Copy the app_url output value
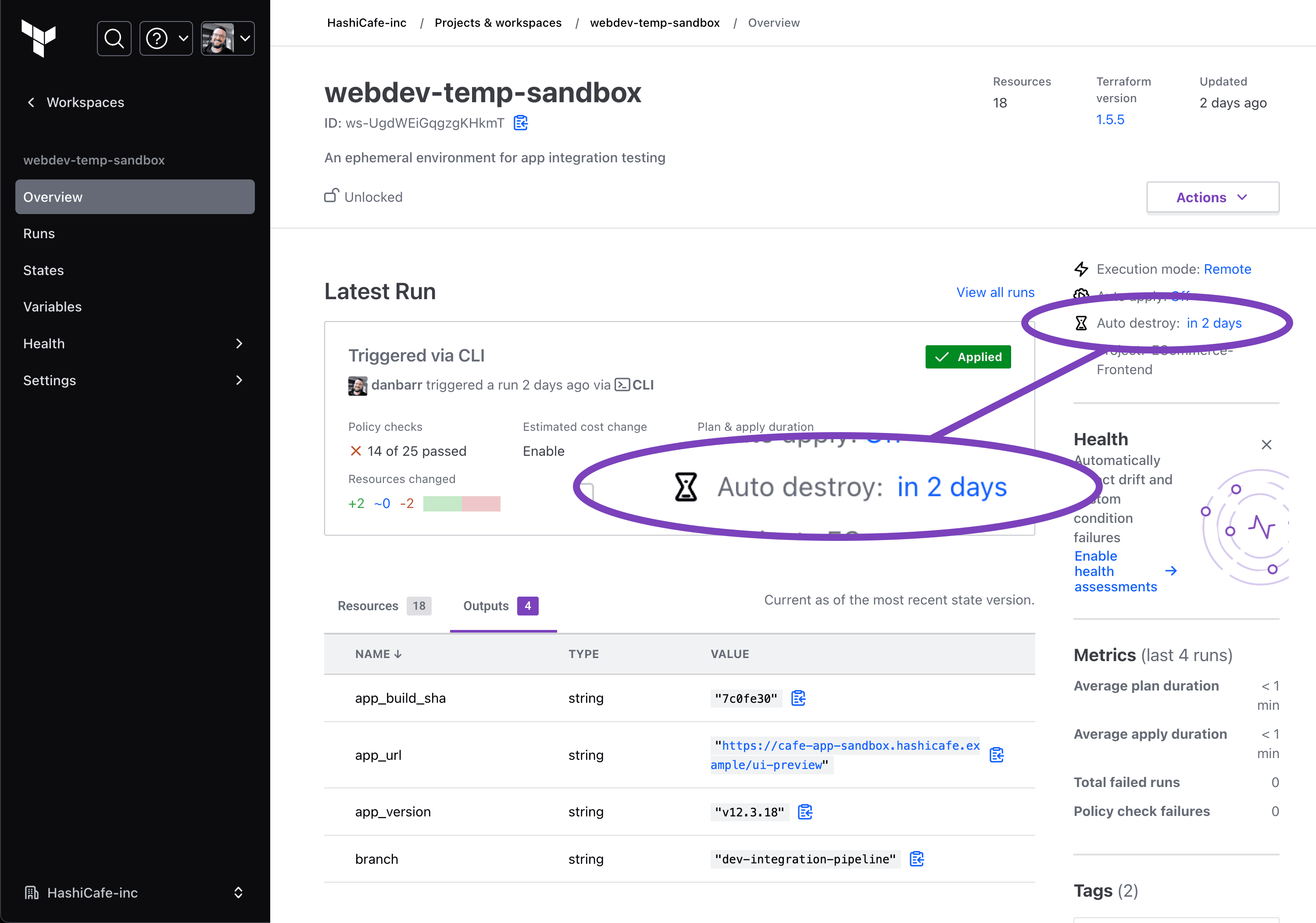The height and width of the screenshot is (923, 1316). pos(997,755)
